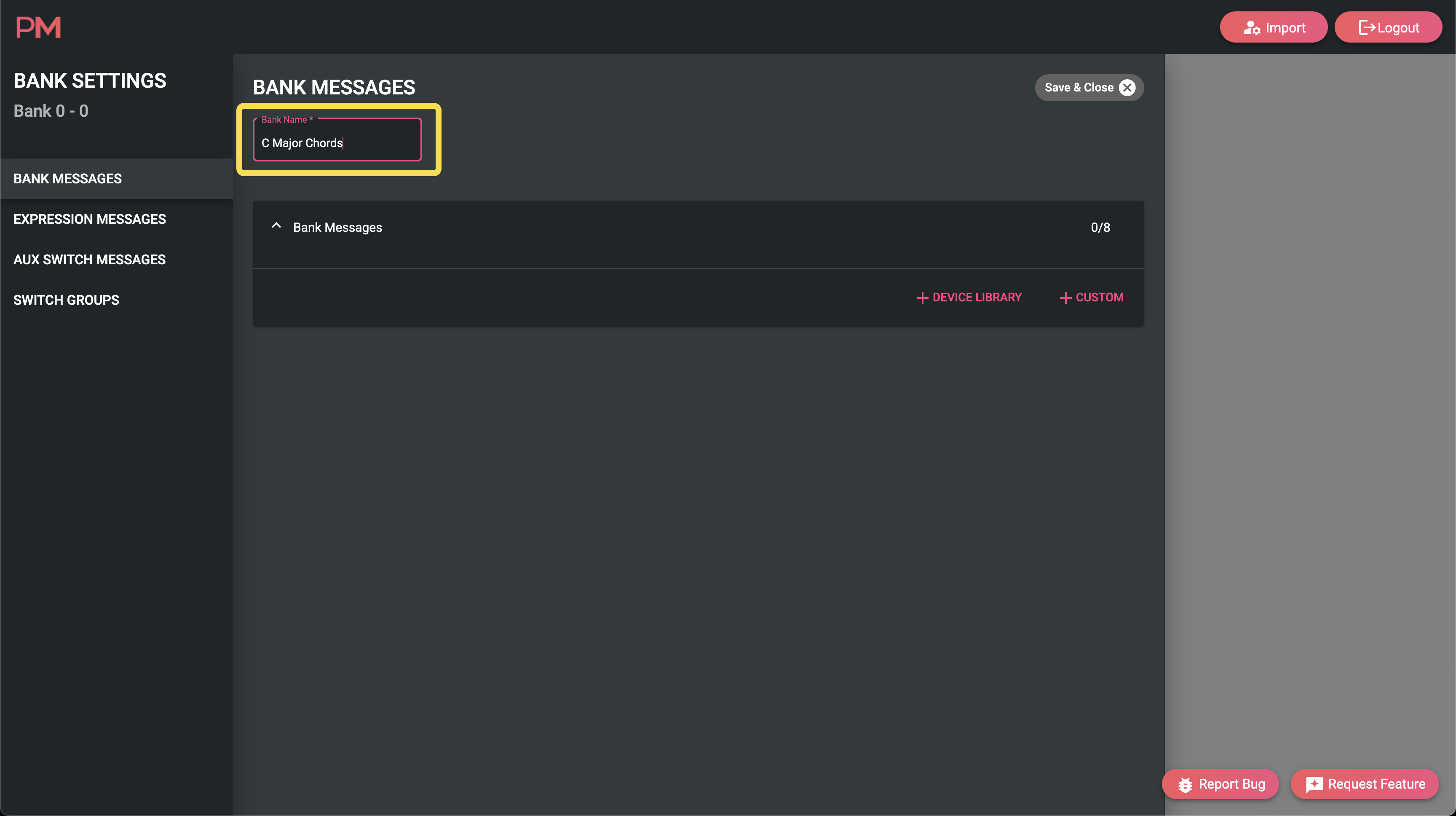Click the Report Bug button
The image size is (1456, 816).
click(1220, 784)
